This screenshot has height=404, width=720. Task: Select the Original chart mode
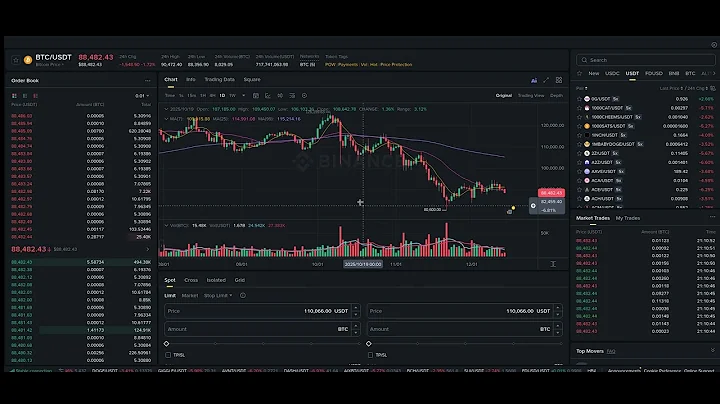click(x=504, y=95)
